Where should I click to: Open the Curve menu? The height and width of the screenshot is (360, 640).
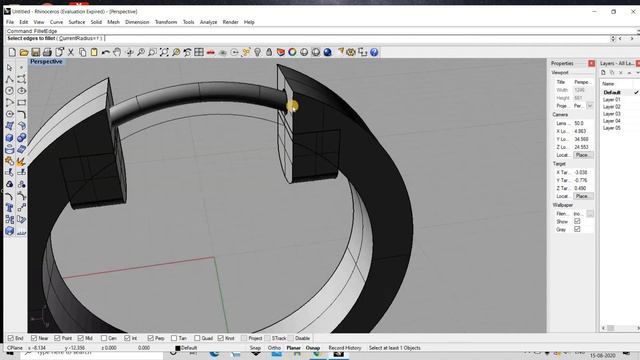tap(56, 22)
